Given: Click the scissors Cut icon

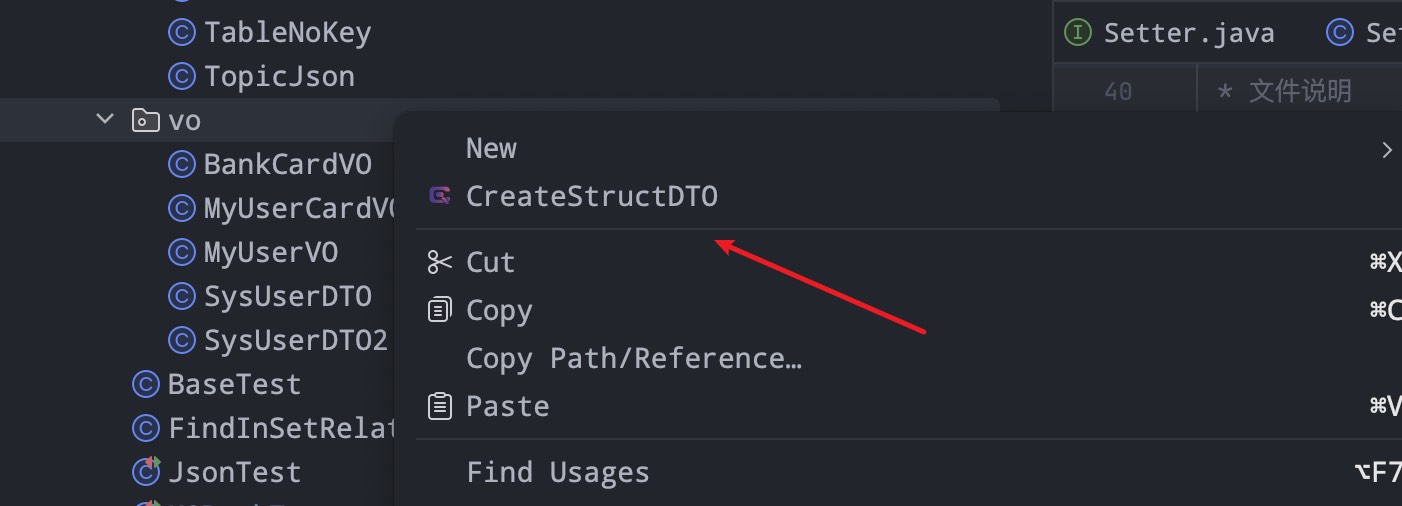Looking at the screenshot, I should pos(439,262).
